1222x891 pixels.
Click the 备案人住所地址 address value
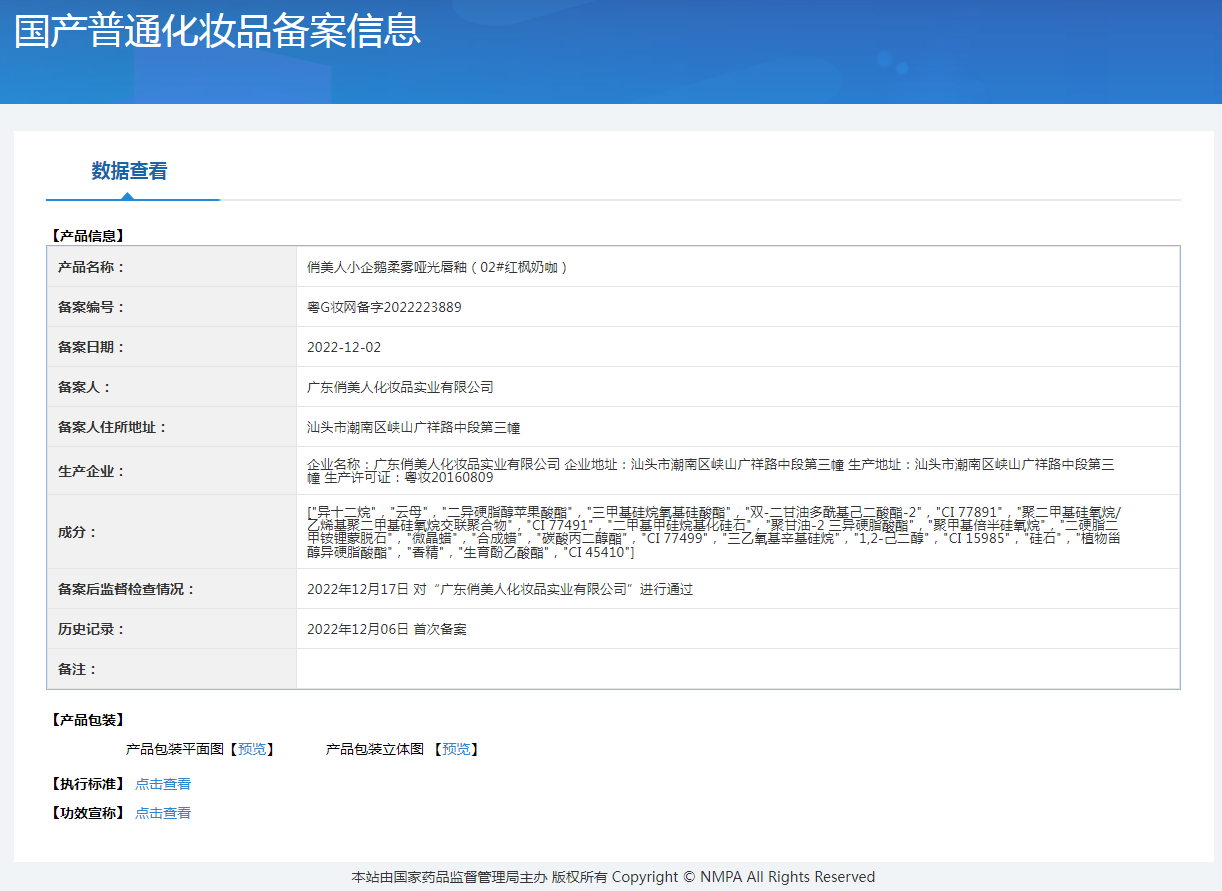click(x=413, y=427)
